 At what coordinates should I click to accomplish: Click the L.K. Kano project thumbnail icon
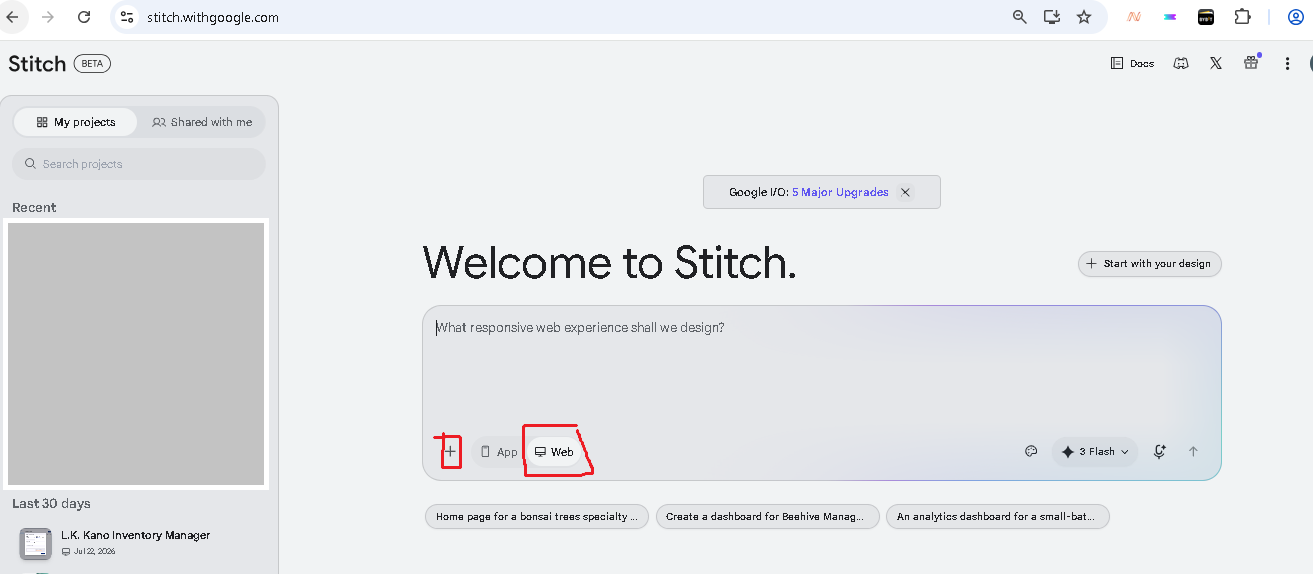[35, 543]
